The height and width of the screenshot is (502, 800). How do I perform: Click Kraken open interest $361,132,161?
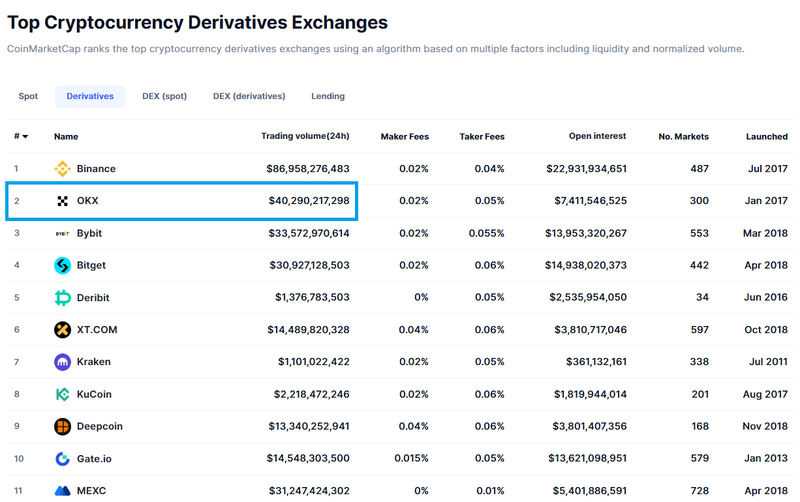[x=596, y=362]
